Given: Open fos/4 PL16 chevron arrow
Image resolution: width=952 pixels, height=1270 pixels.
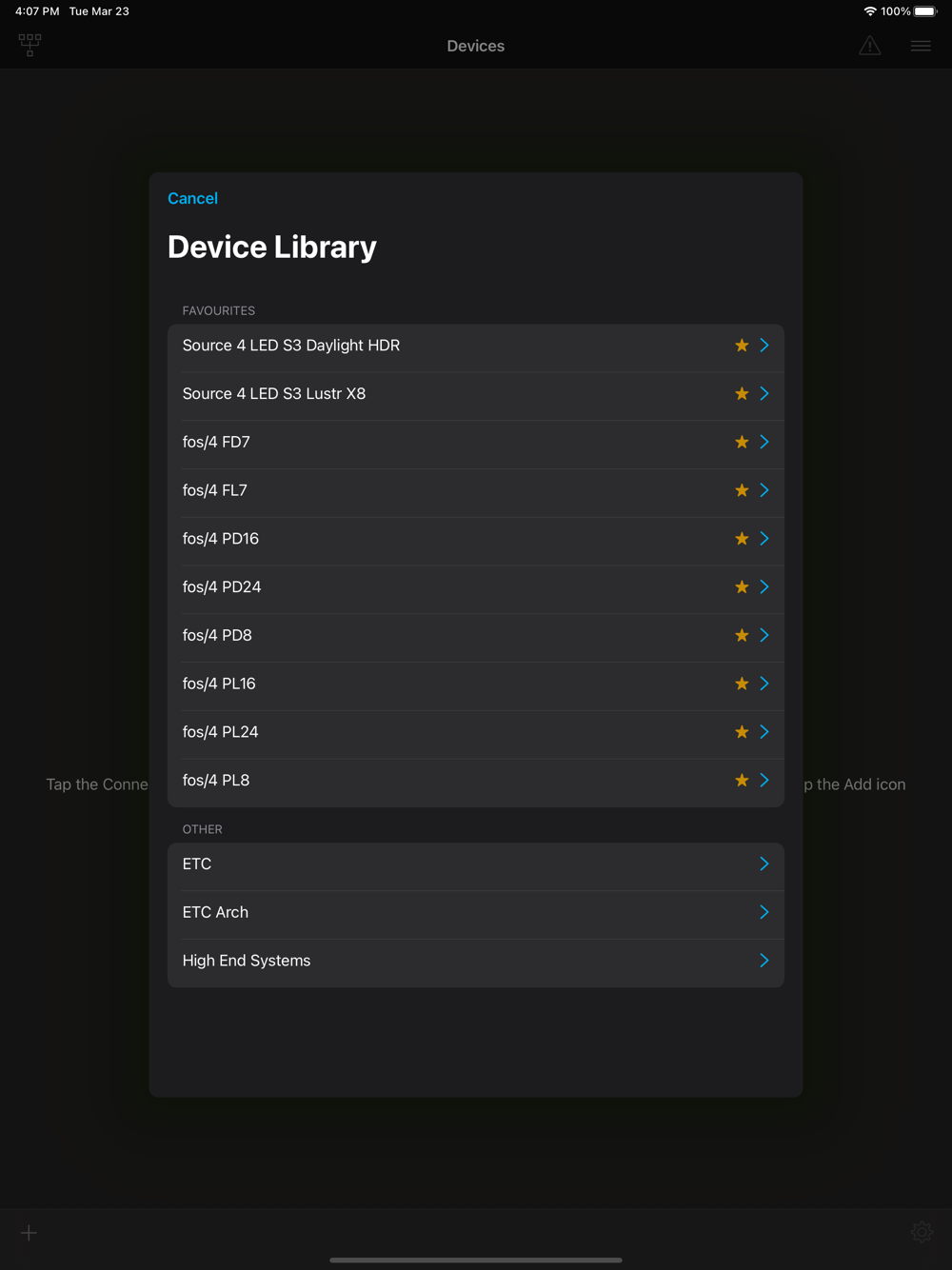Looking at the screenshot, I should 764,684.
